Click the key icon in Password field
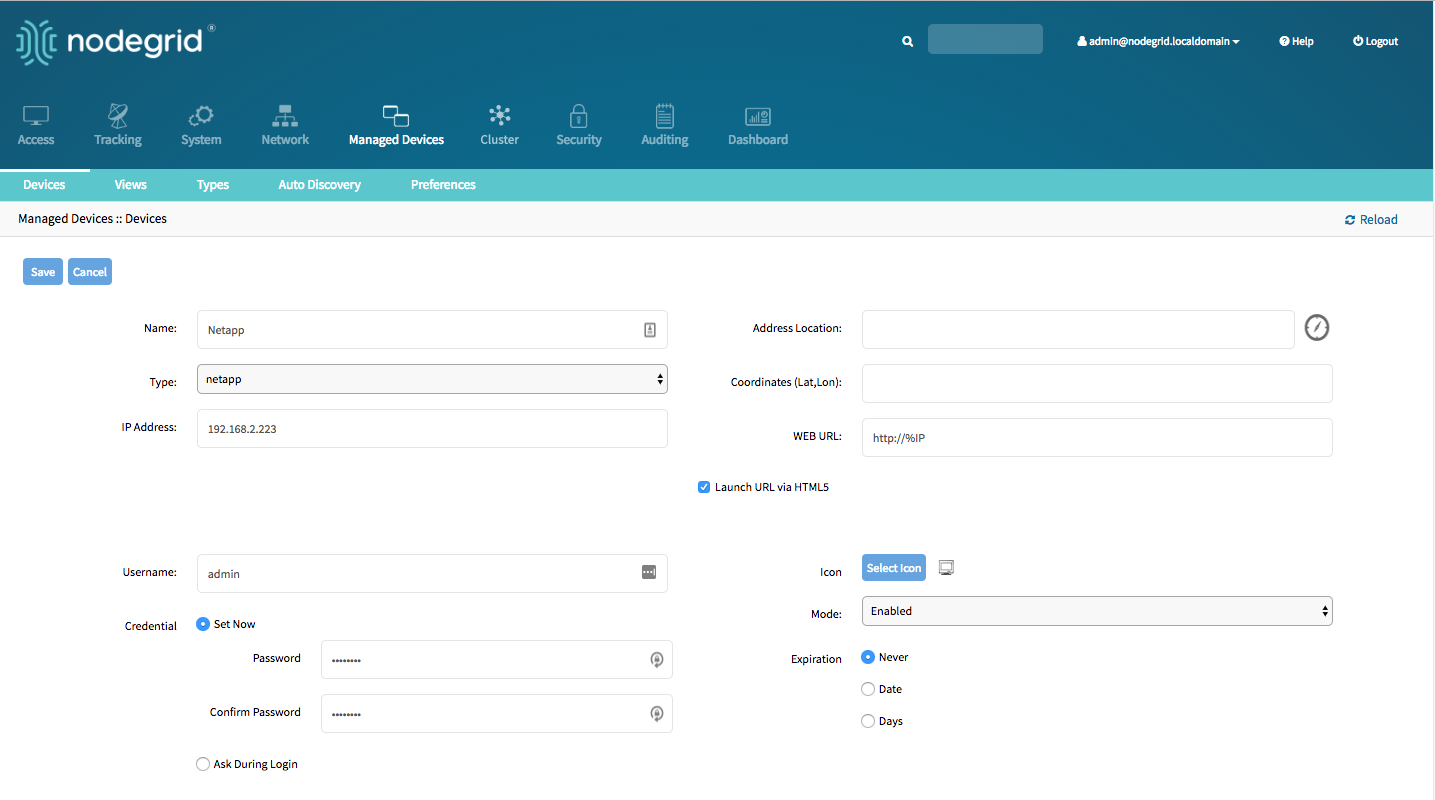1435x800 pixels. (x=656, y=659)
